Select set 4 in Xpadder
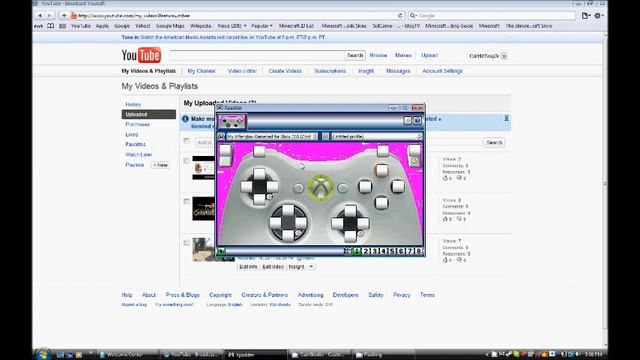 coord(384,251)
